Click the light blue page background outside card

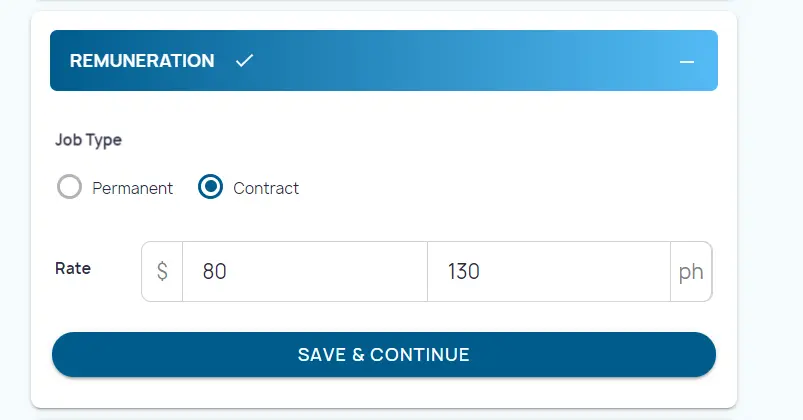tap(770, 200)
